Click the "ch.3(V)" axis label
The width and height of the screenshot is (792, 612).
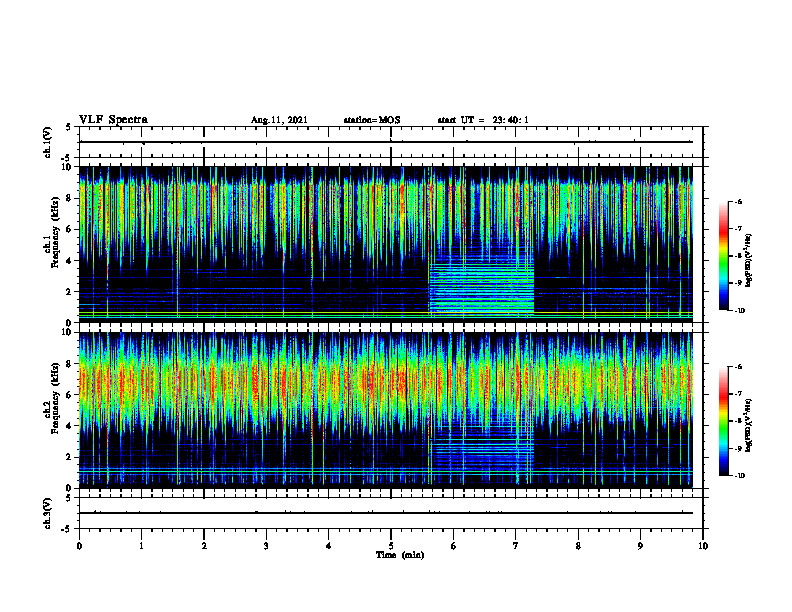(x=47, y=514)
